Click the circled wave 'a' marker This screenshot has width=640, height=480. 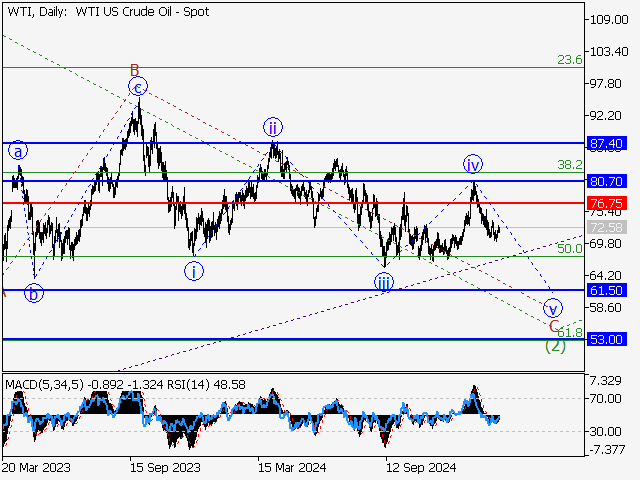(17, 152)
